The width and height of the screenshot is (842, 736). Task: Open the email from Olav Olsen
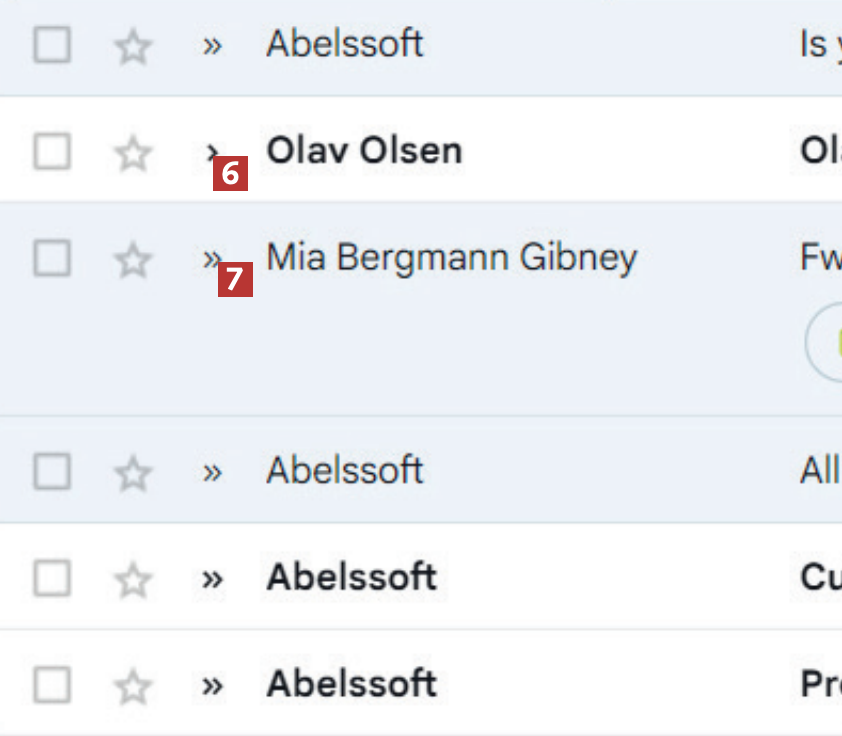pos(364,151)
